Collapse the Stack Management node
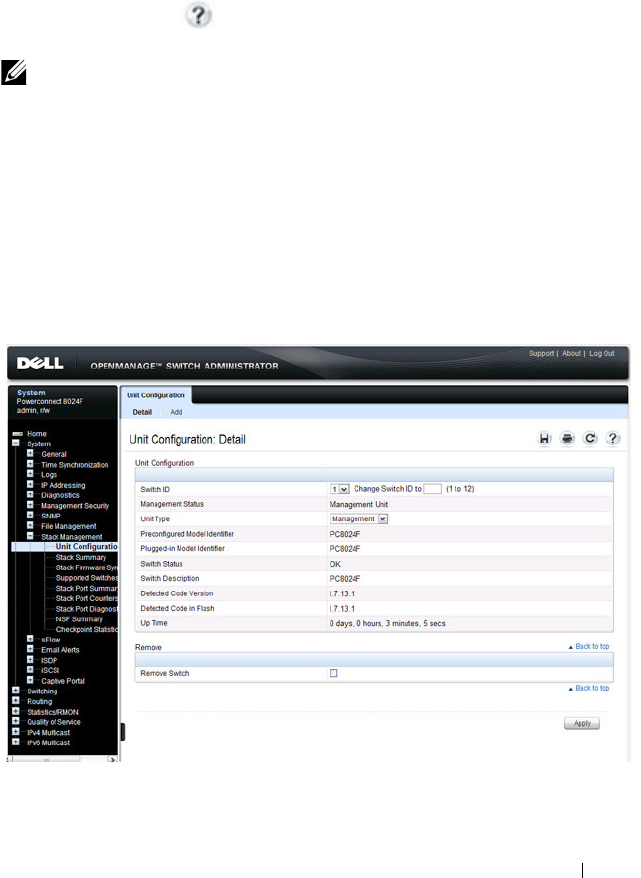 pyautogui.click(x=30, y=536)
